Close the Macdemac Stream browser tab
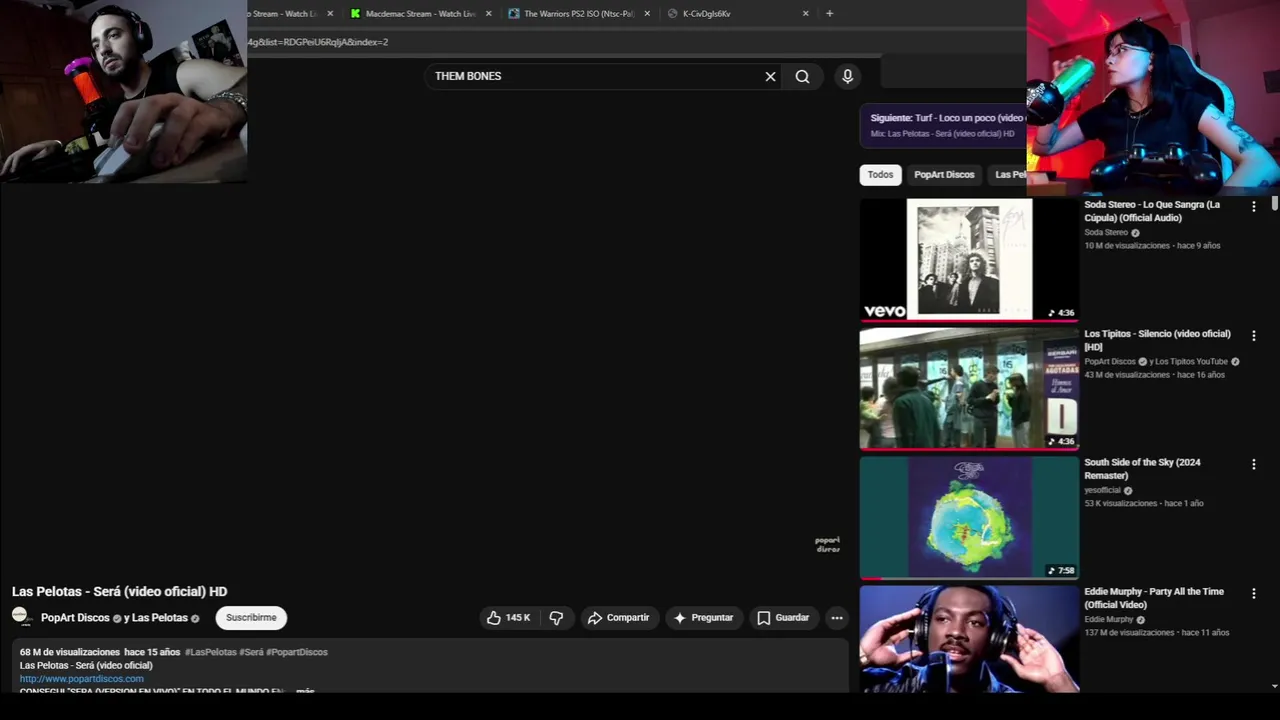This screenshot has height=720, width=1280. 489,14
